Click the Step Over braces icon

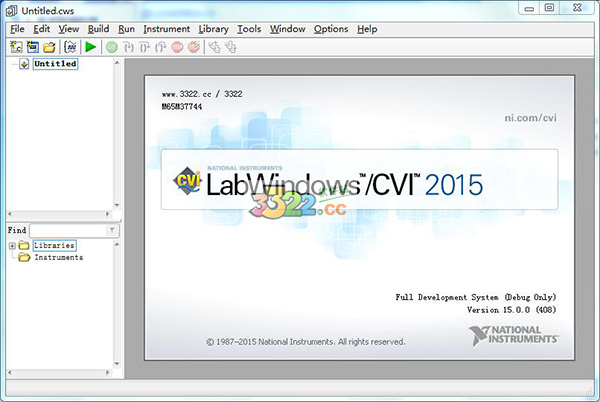pos(144,47)
